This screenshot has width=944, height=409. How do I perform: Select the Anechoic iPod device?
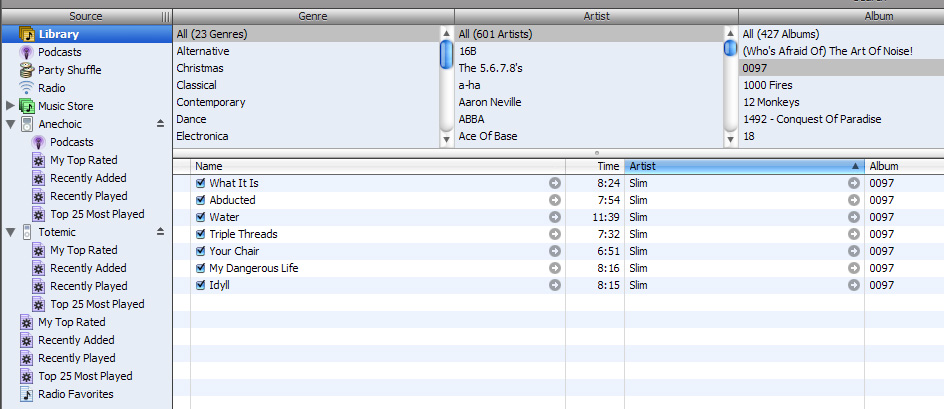click(60, 124)
